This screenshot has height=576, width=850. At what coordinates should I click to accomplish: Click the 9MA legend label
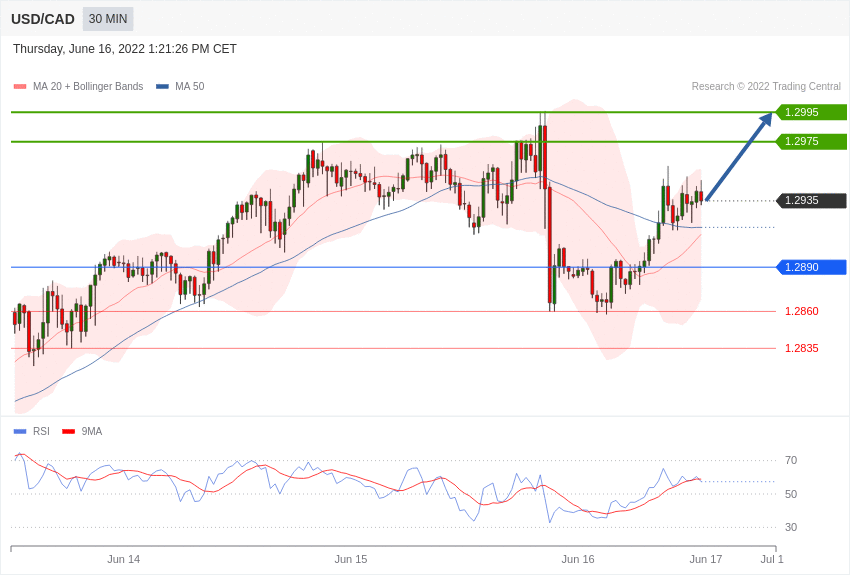(92, 431)
